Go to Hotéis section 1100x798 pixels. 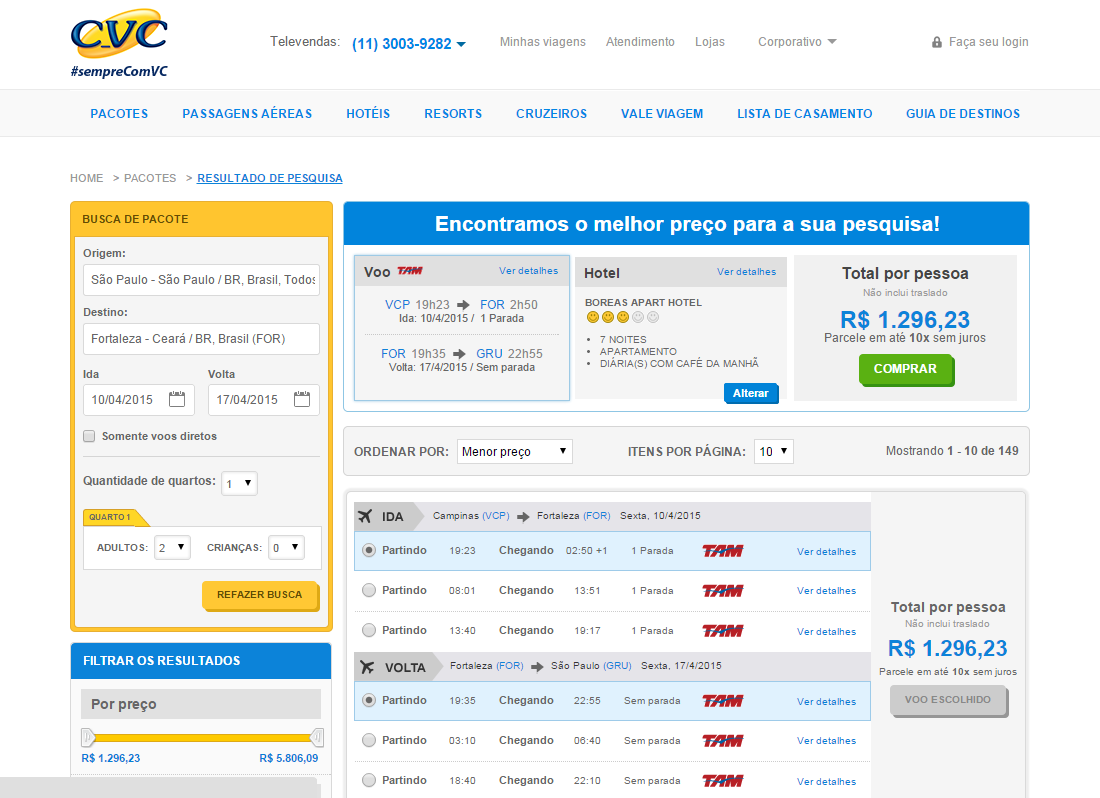368,114
